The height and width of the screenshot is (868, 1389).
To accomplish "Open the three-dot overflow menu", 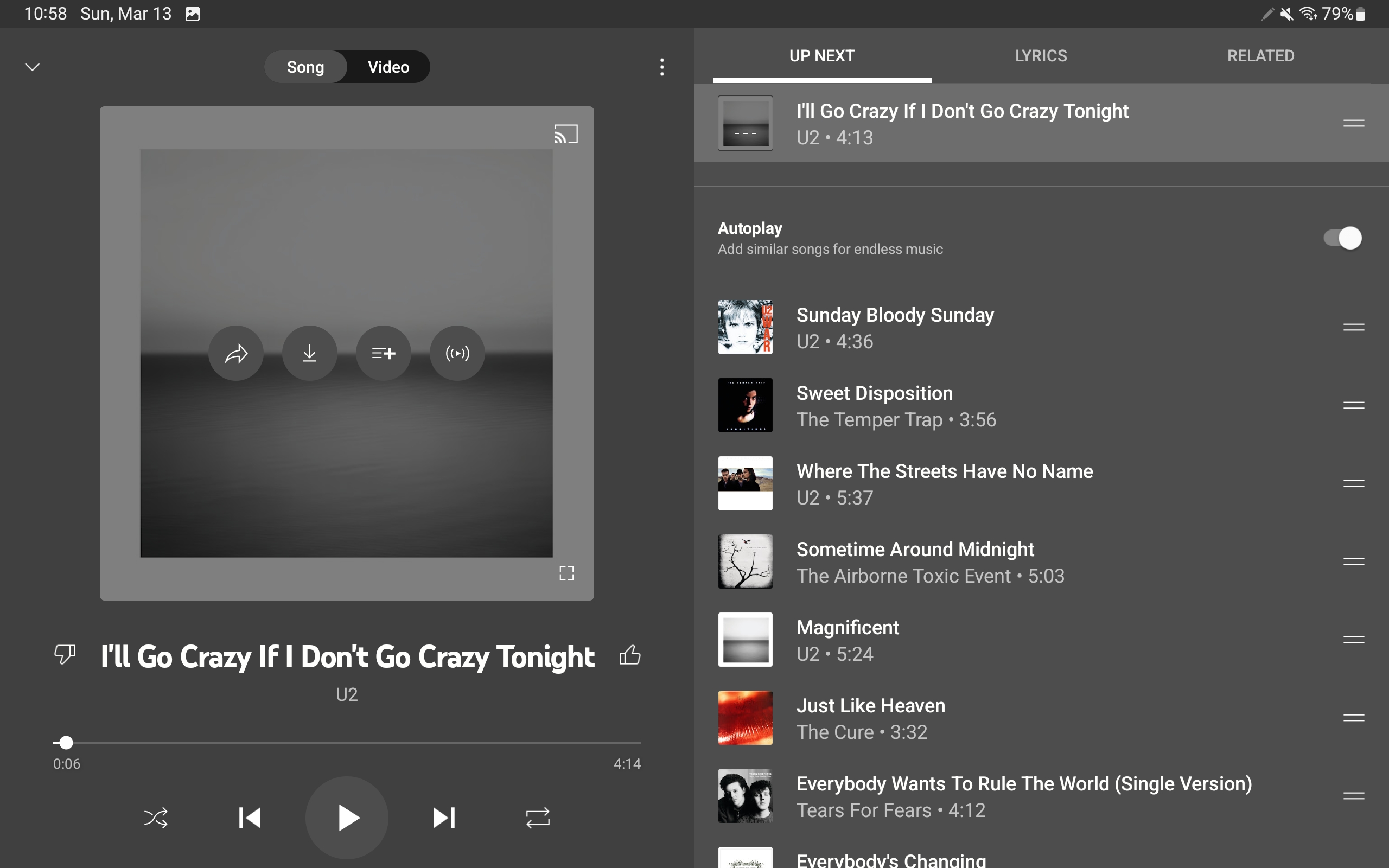I will (x=662, y=67).
